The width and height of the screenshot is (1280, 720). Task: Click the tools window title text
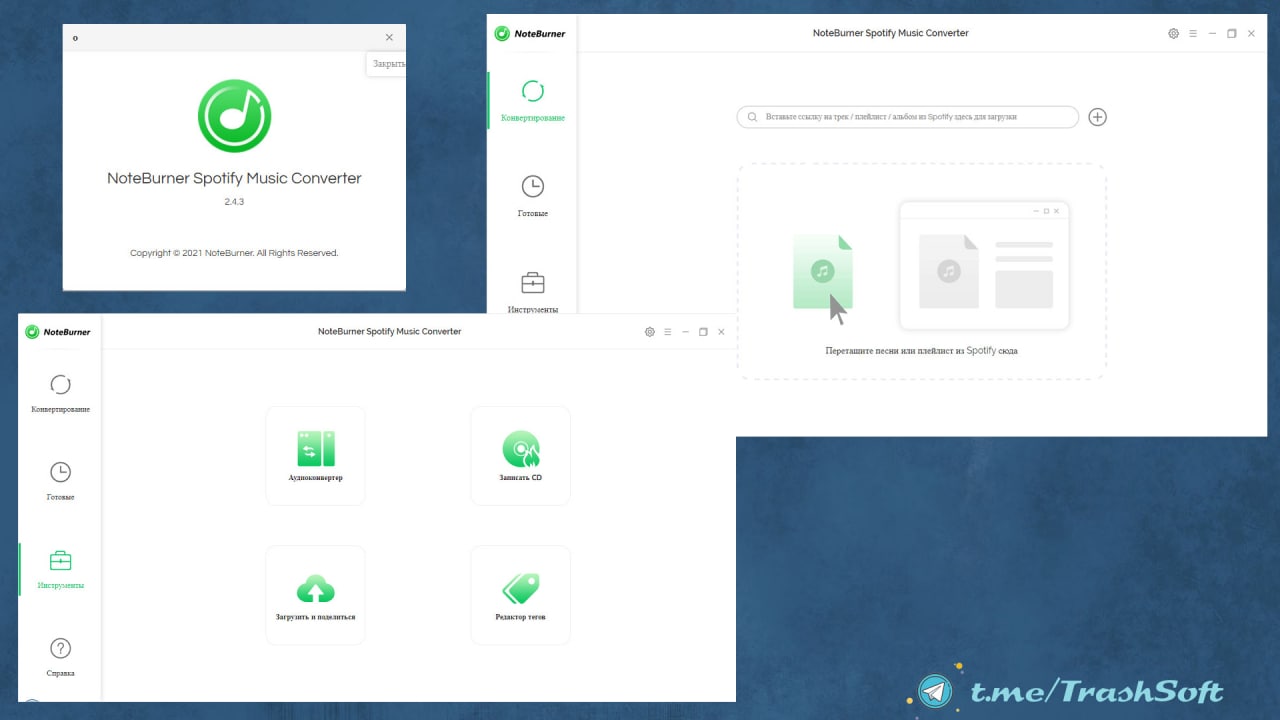point(390,331)
